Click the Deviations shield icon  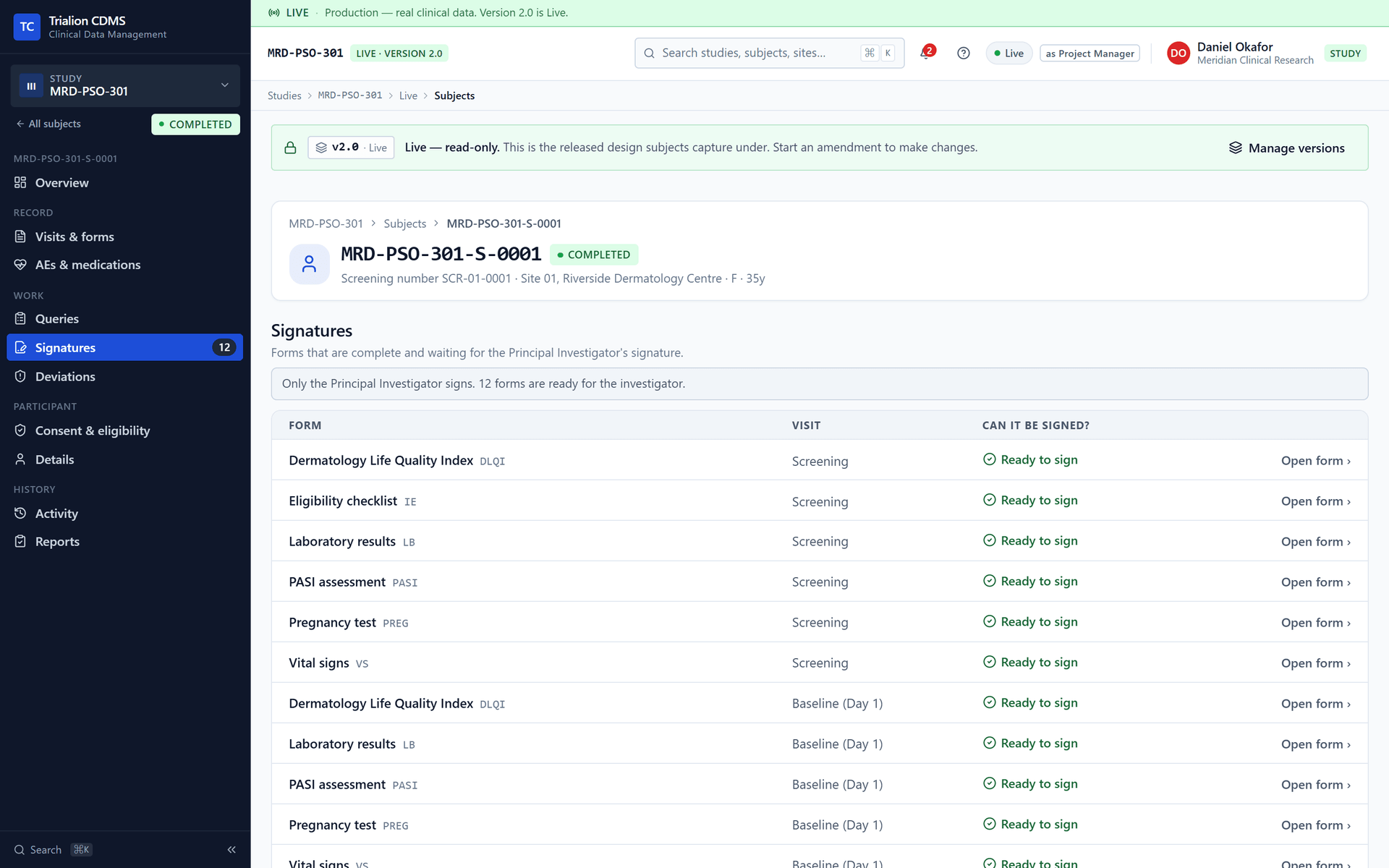(20, 376)
